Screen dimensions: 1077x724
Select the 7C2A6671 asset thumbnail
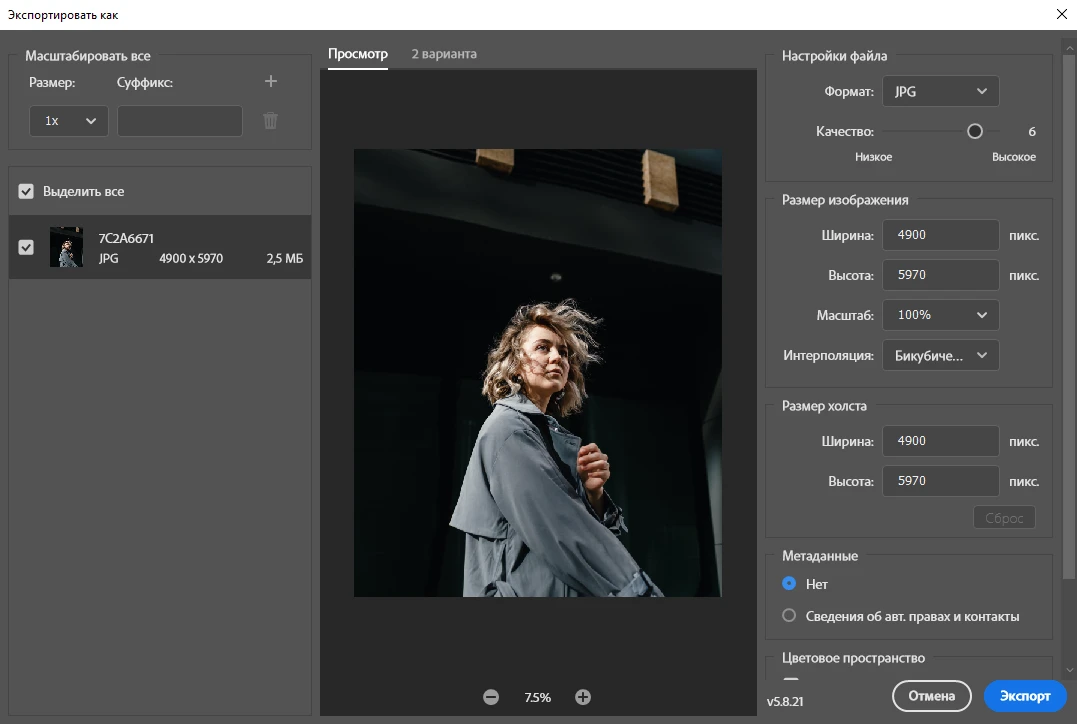coord(67,247)
